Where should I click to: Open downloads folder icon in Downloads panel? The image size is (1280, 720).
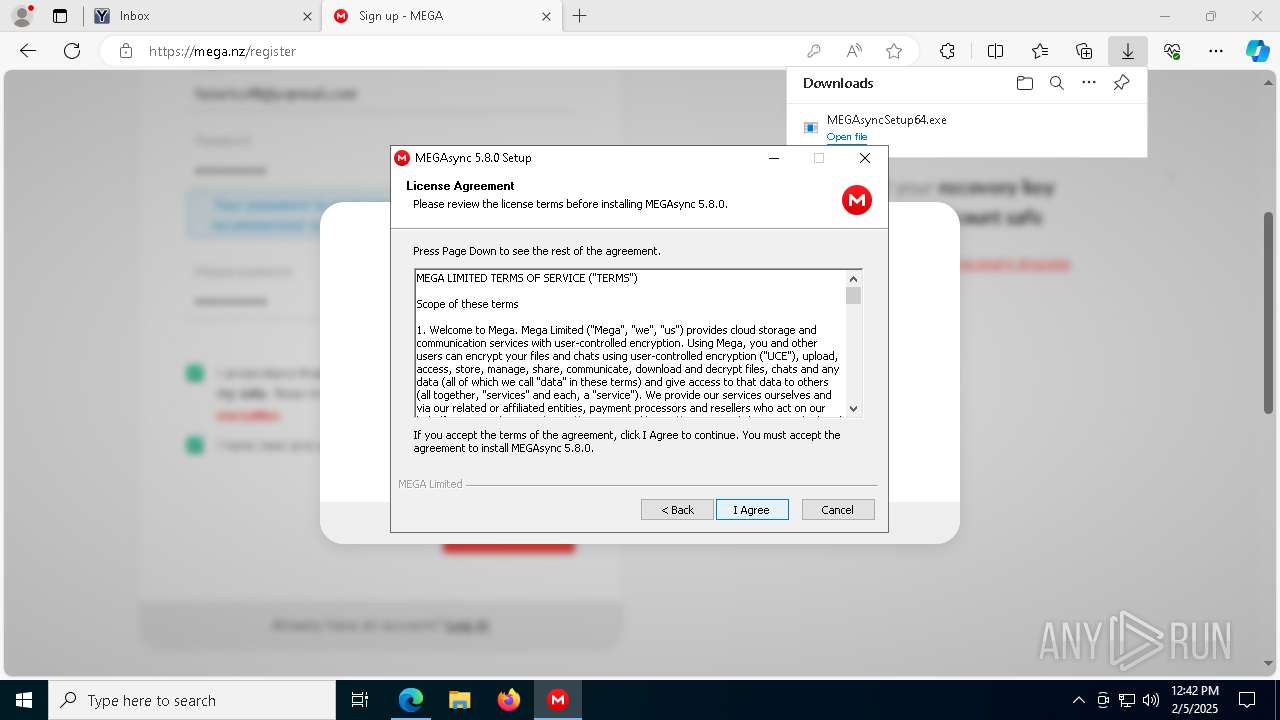[x=1024, y=83]
